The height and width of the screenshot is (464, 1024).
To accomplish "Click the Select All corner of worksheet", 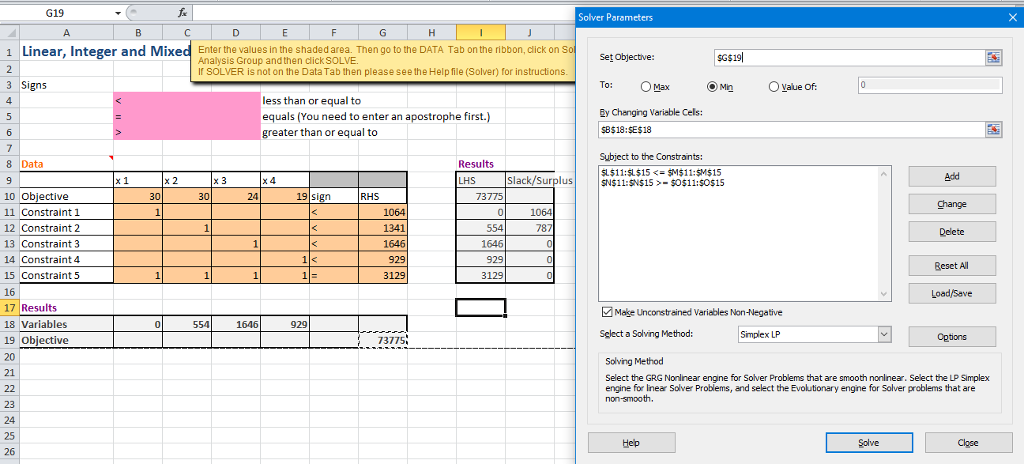I will point(9,32).
